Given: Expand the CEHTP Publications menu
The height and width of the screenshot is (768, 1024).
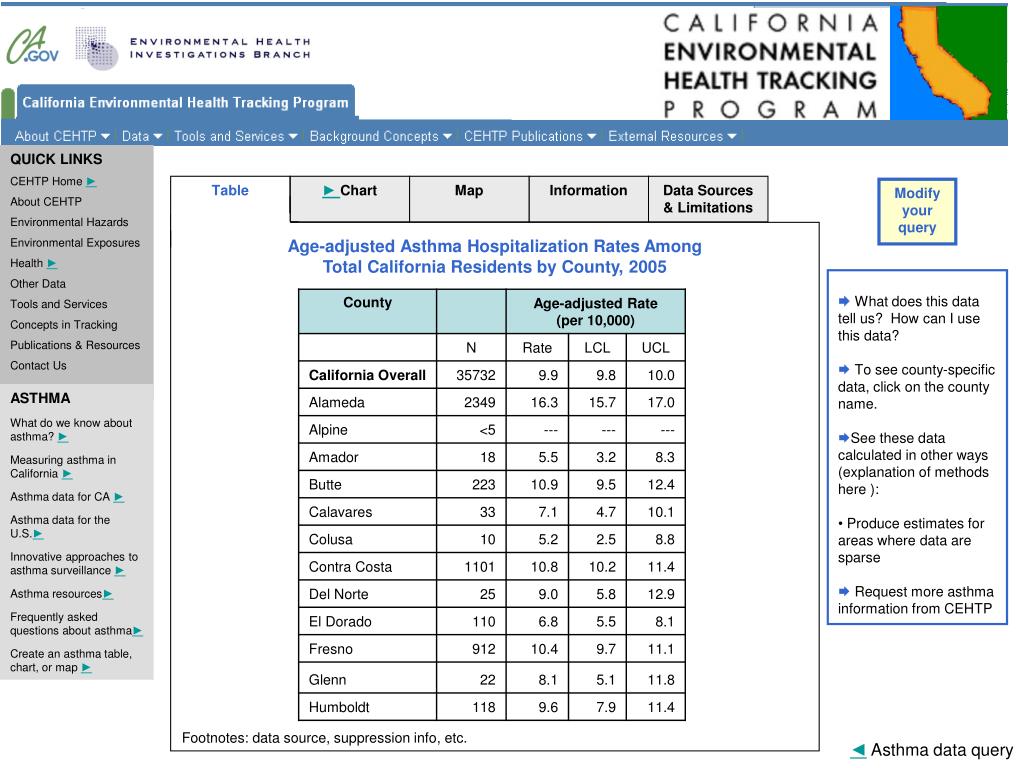Looking at the screenshot, I should (x=530, y=136).
